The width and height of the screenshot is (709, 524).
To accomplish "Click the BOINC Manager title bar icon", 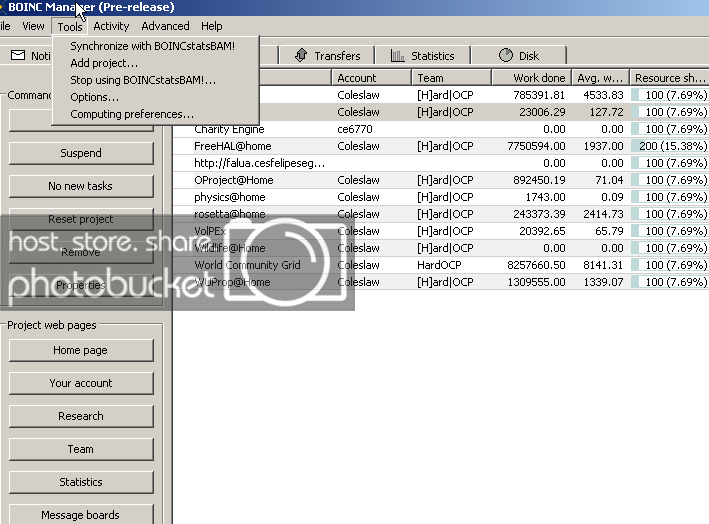I will click(3, 7).
